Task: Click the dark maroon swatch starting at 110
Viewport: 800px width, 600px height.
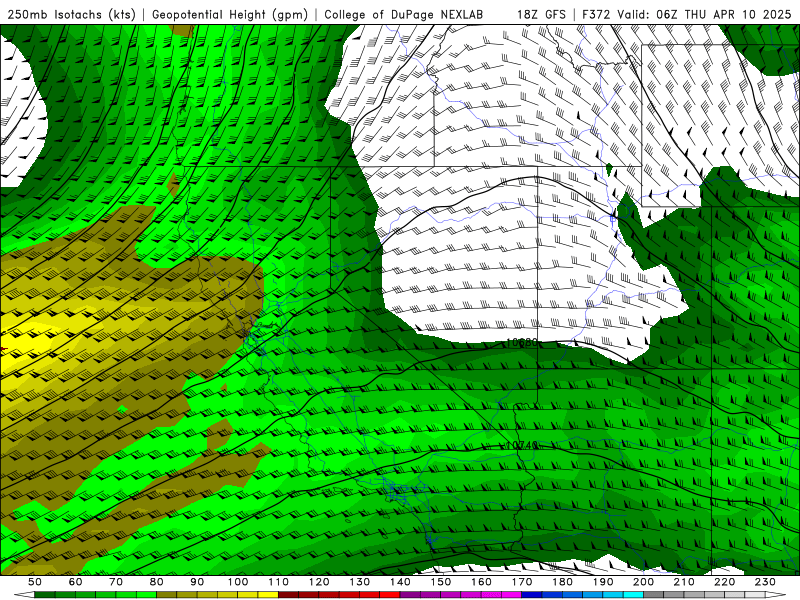Action: [288, 595]
